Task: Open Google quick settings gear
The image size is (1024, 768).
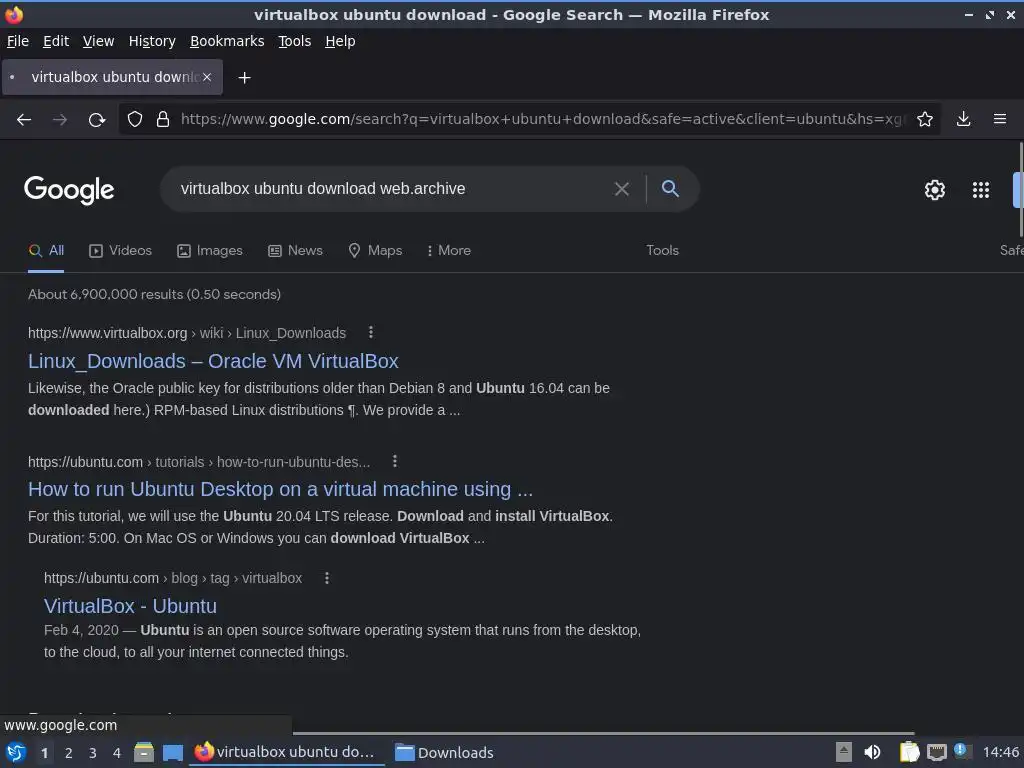Action: point(935,190)
